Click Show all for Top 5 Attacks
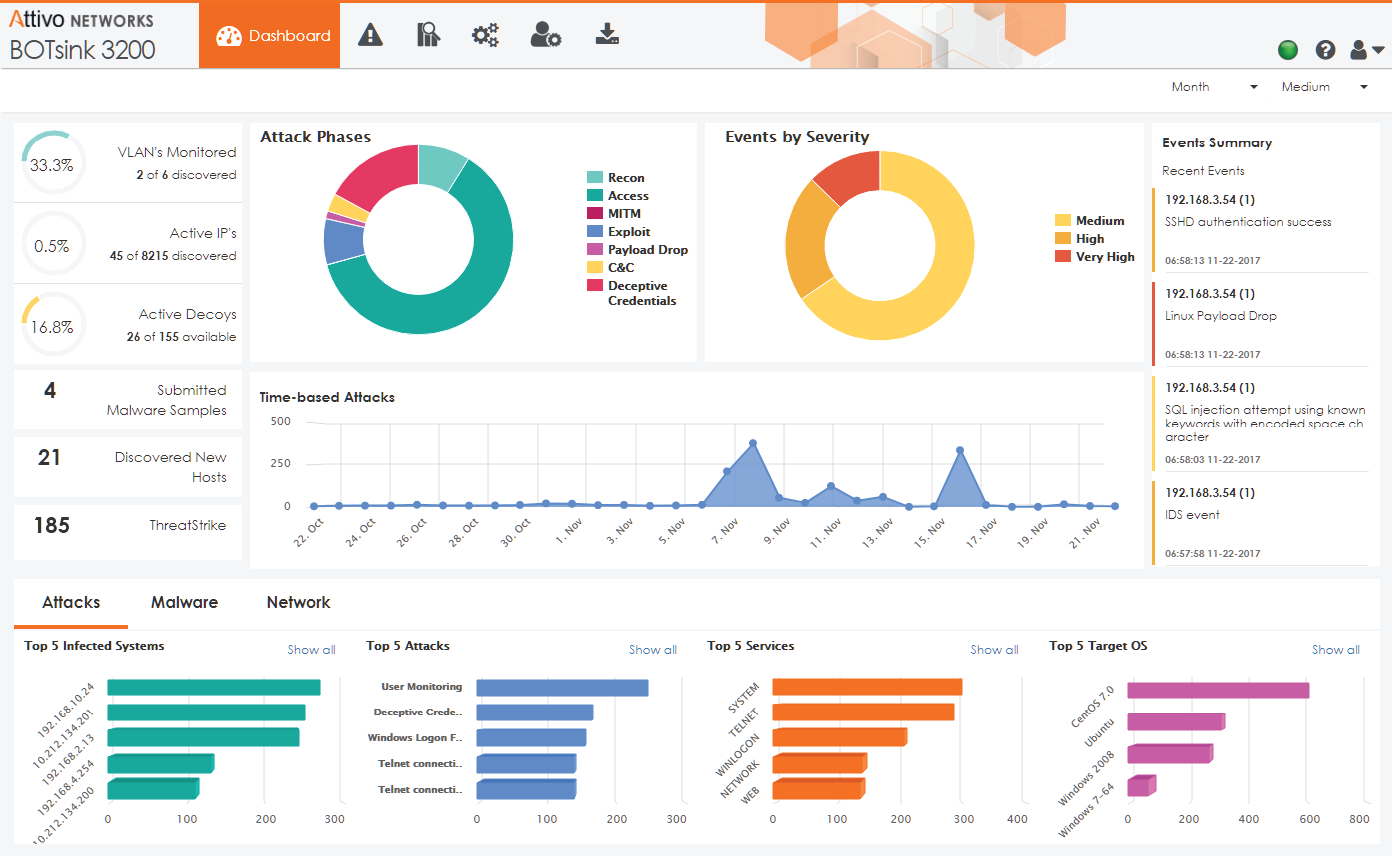 pos(652,650)
